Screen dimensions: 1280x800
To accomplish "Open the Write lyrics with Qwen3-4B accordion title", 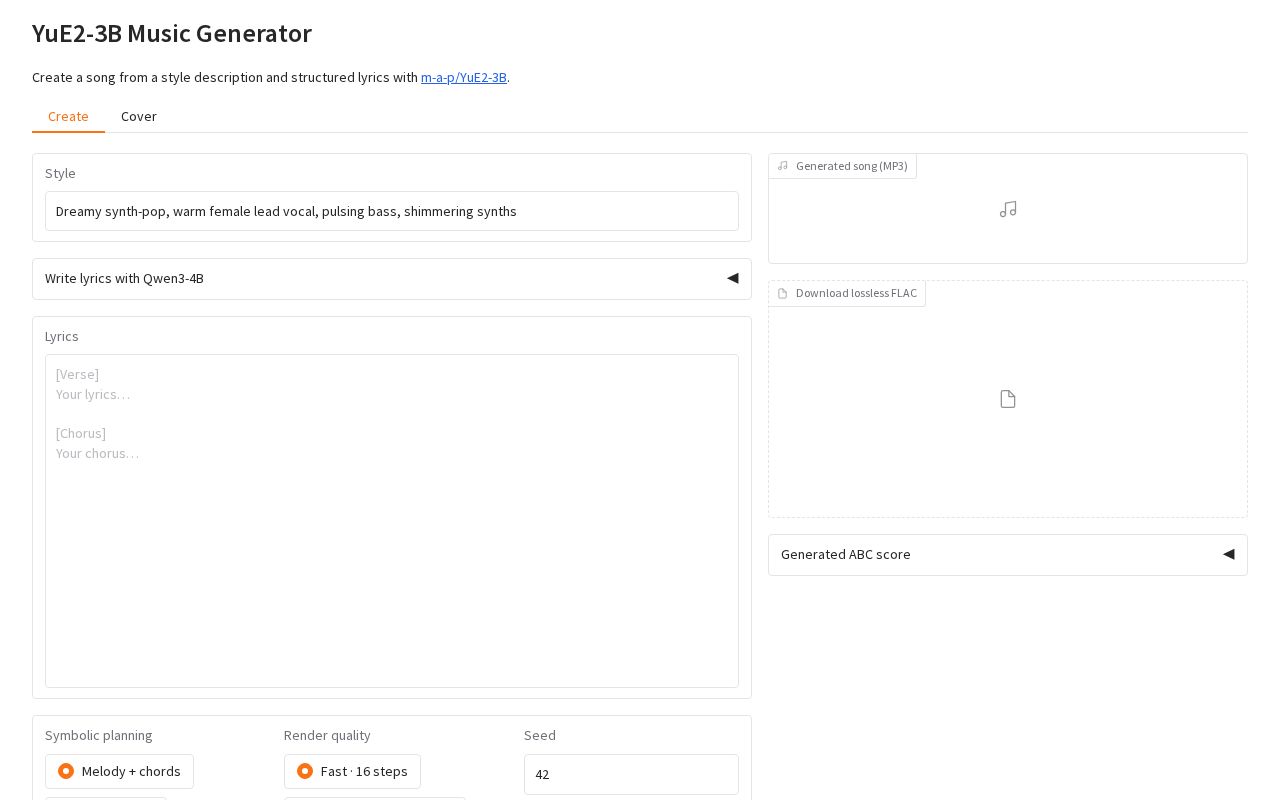I will tap(124, 278).
